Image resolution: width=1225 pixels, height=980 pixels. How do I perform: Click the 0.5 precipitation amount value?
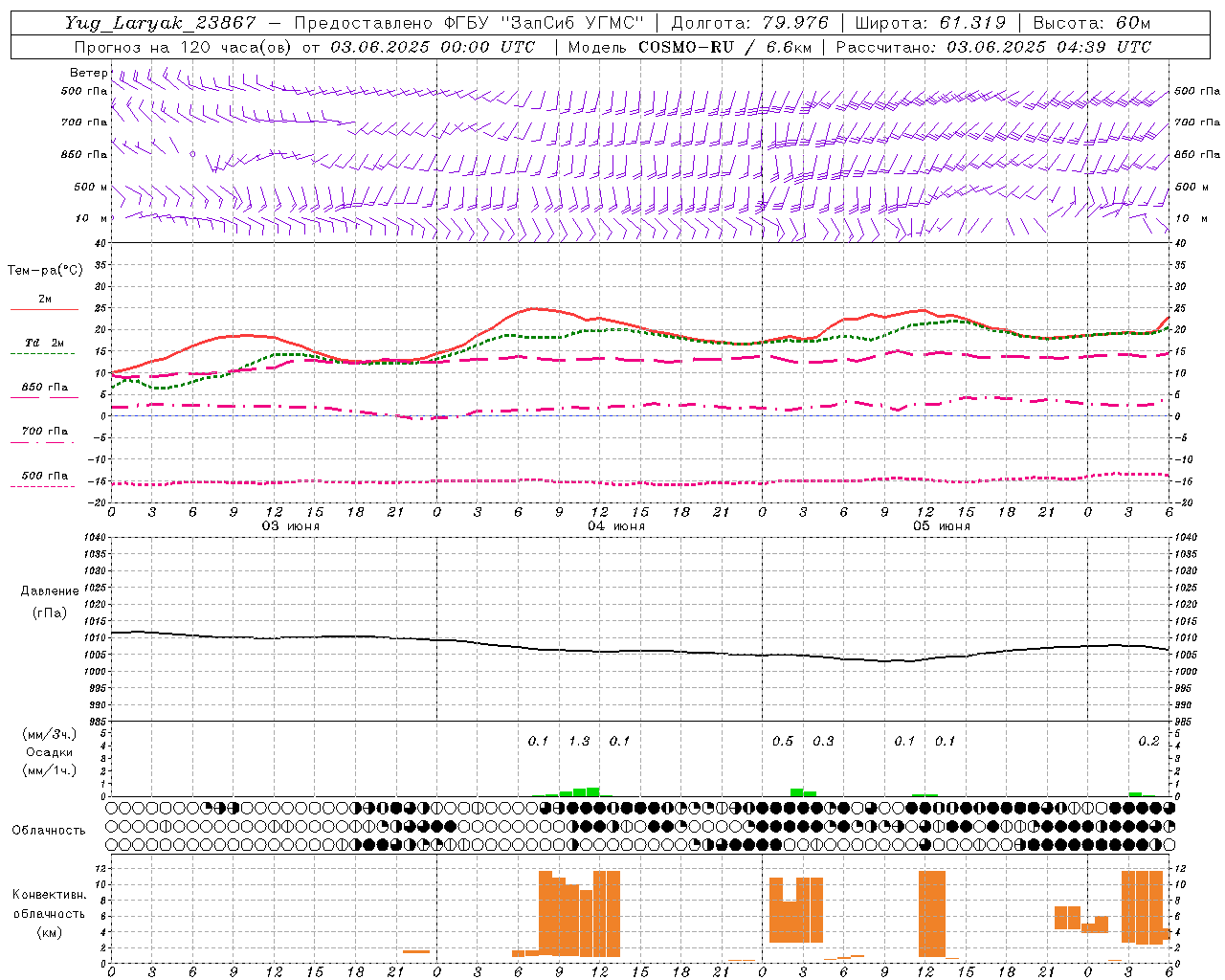(783, 742)
